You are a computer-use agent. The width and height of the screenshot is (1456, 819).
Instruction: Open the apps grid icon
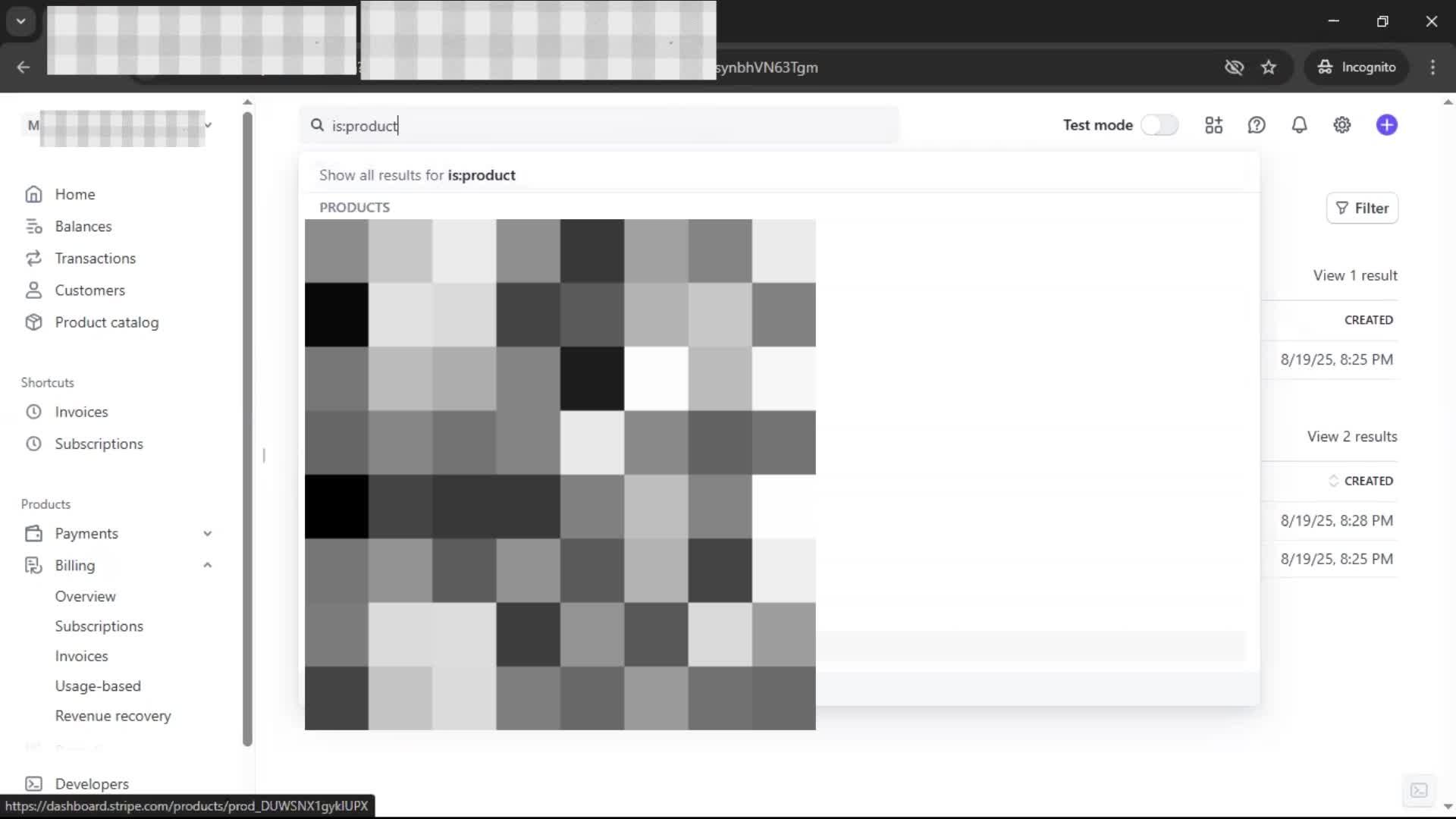(1213, 125)
